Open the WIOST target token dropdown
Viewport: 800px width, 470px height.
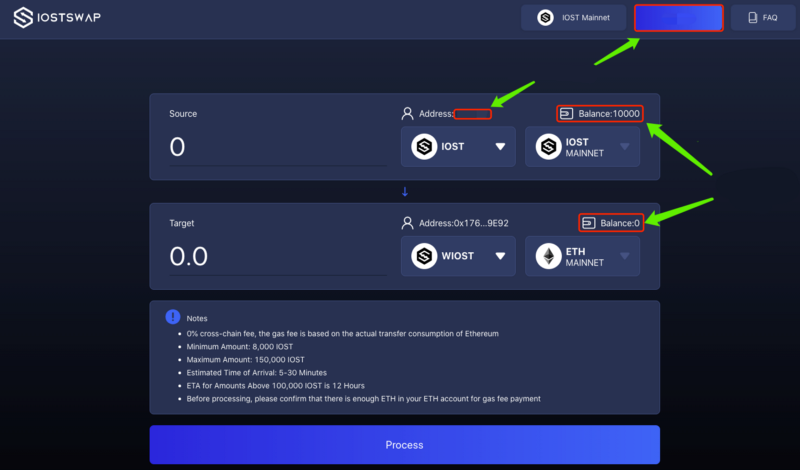point(458,256)
